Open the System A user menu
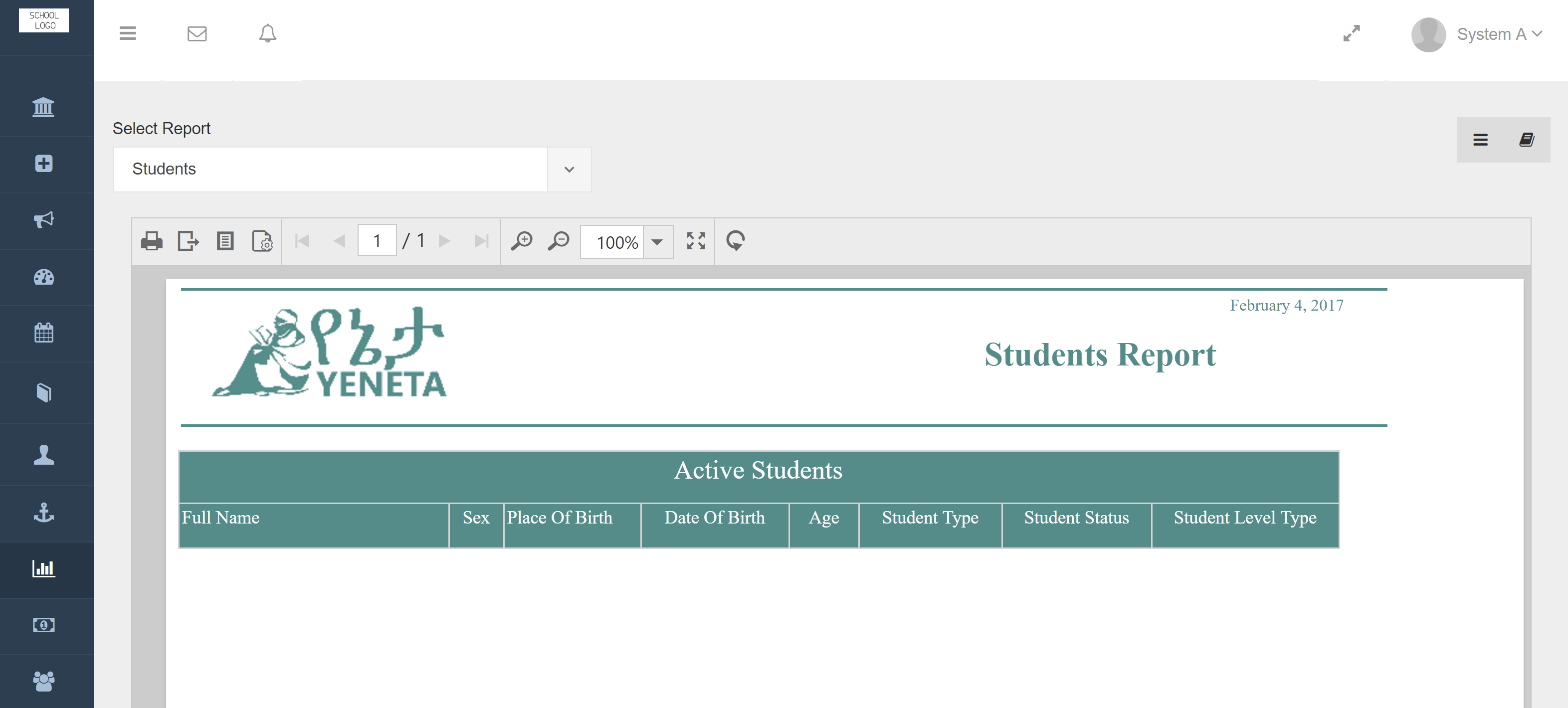The width and height of the screenshot is (1568, 708). point(1499,34)
